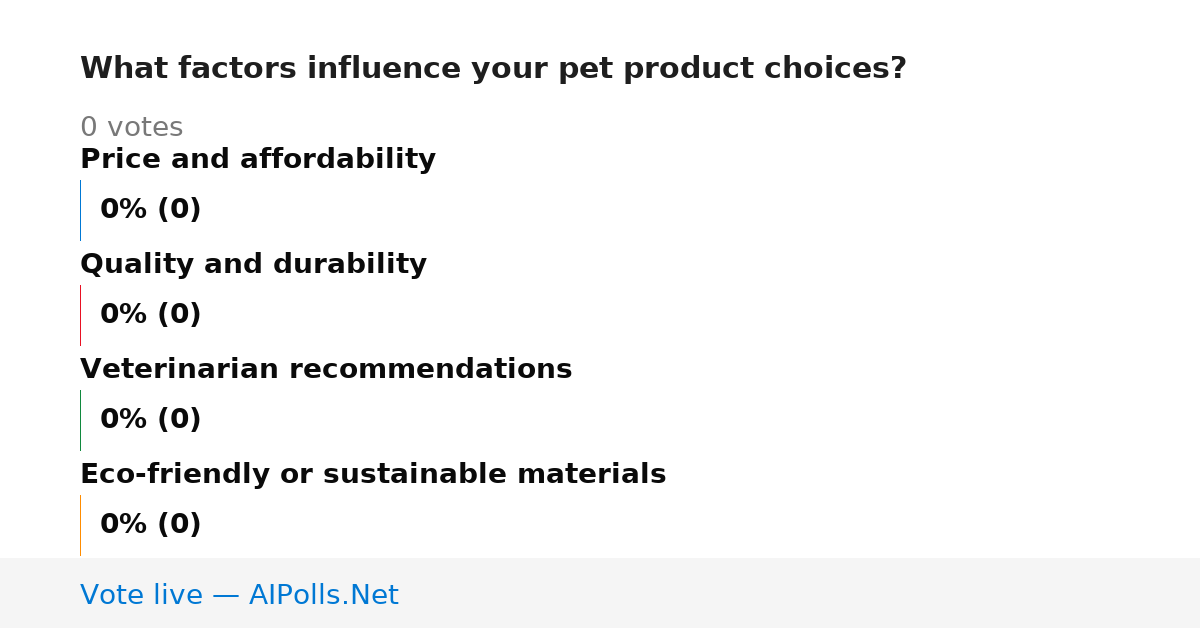Click 0% (0) result for Eco-friendly materials
This screenshot has height=628, width=1200.
tap(150, 525)
